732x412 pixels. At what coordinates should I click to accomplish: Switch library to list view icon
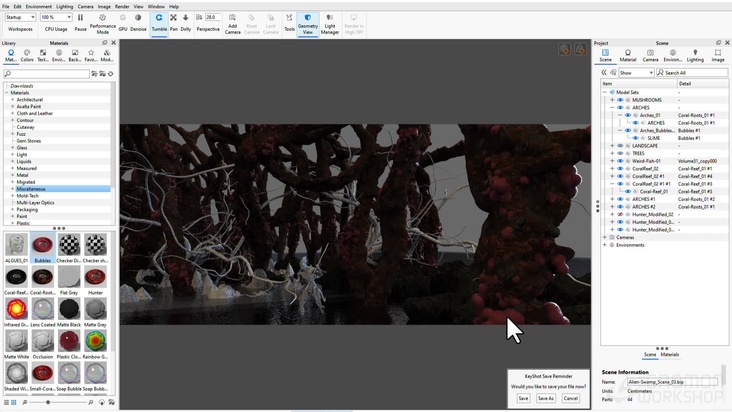click(7, 402)
